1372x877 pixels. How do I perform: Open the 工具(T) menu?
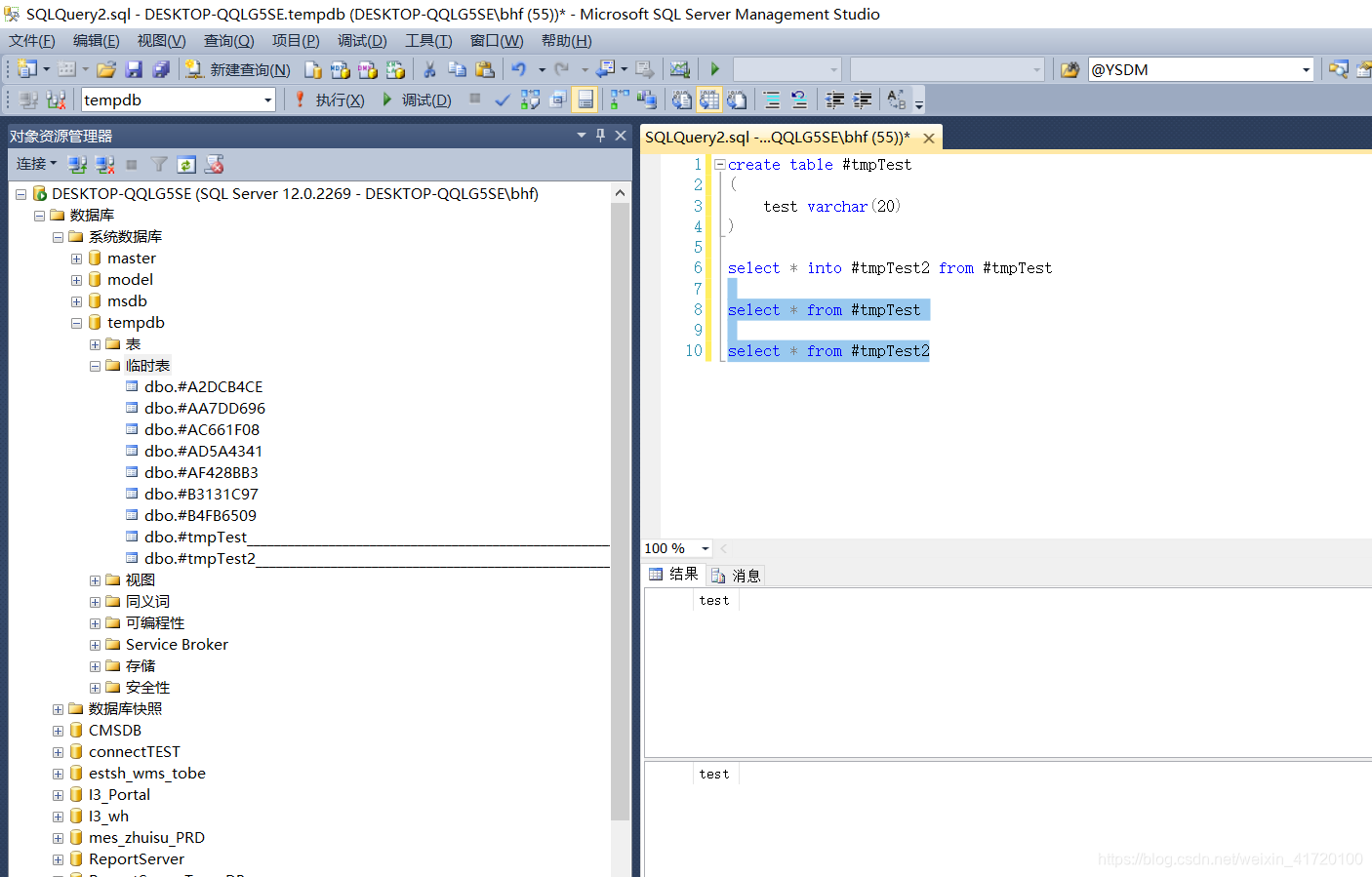[429, 41]
